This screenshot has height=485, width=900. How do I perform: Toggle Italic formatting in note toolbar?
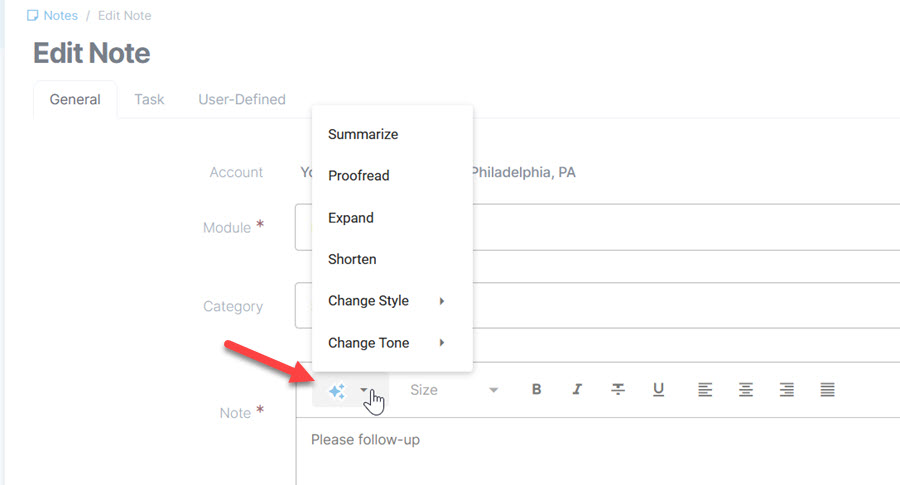point(577,390)
